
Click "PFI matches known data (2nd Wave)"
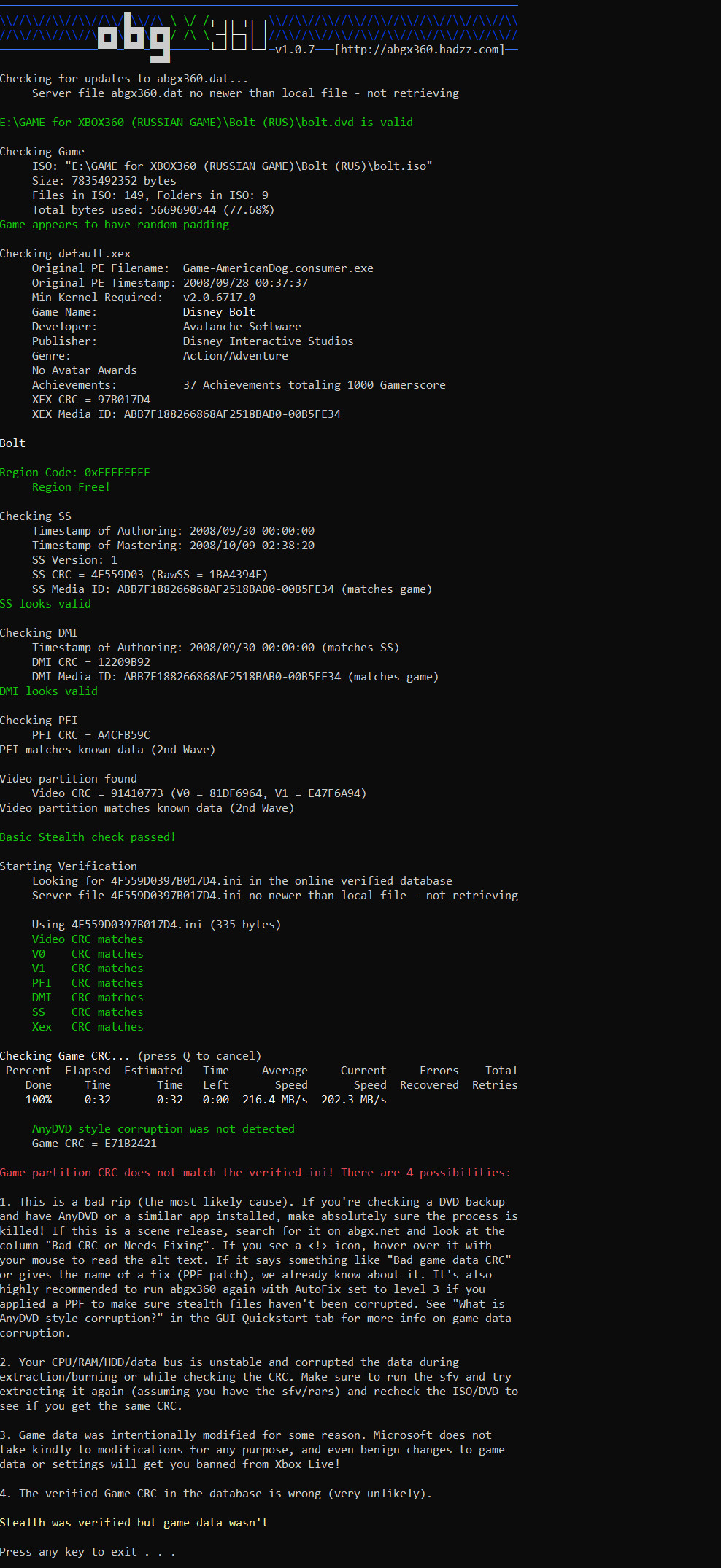[x=108, y=750]
